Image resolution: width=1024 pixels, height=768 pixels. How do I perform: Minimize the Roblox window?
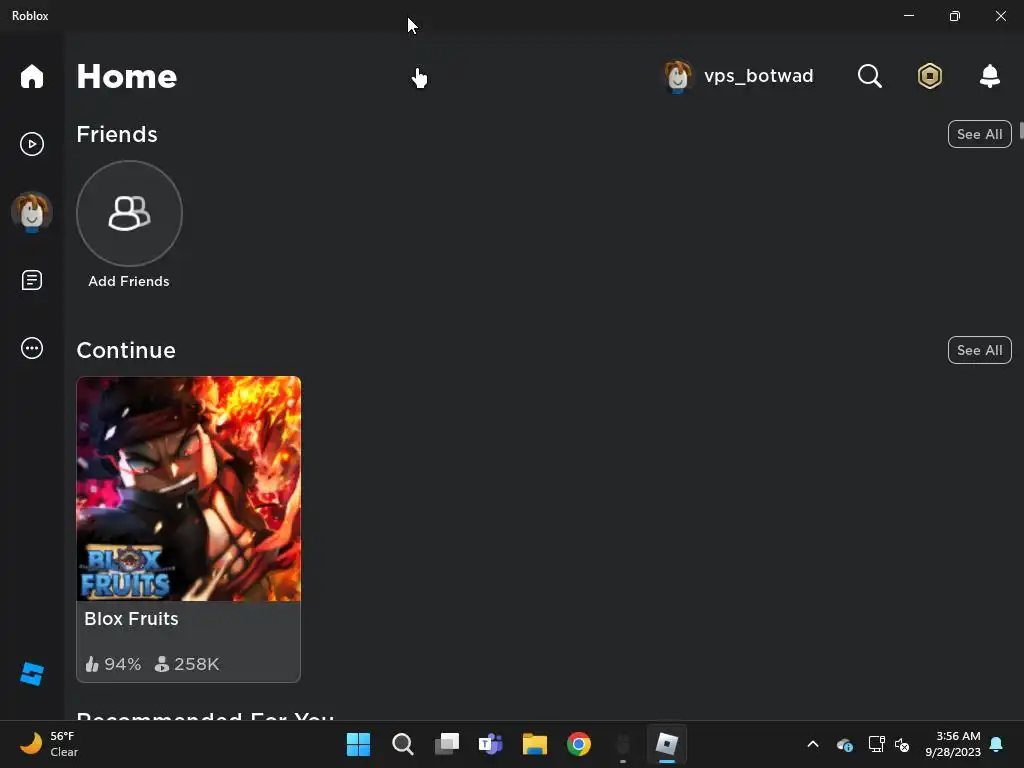(908, 16)
